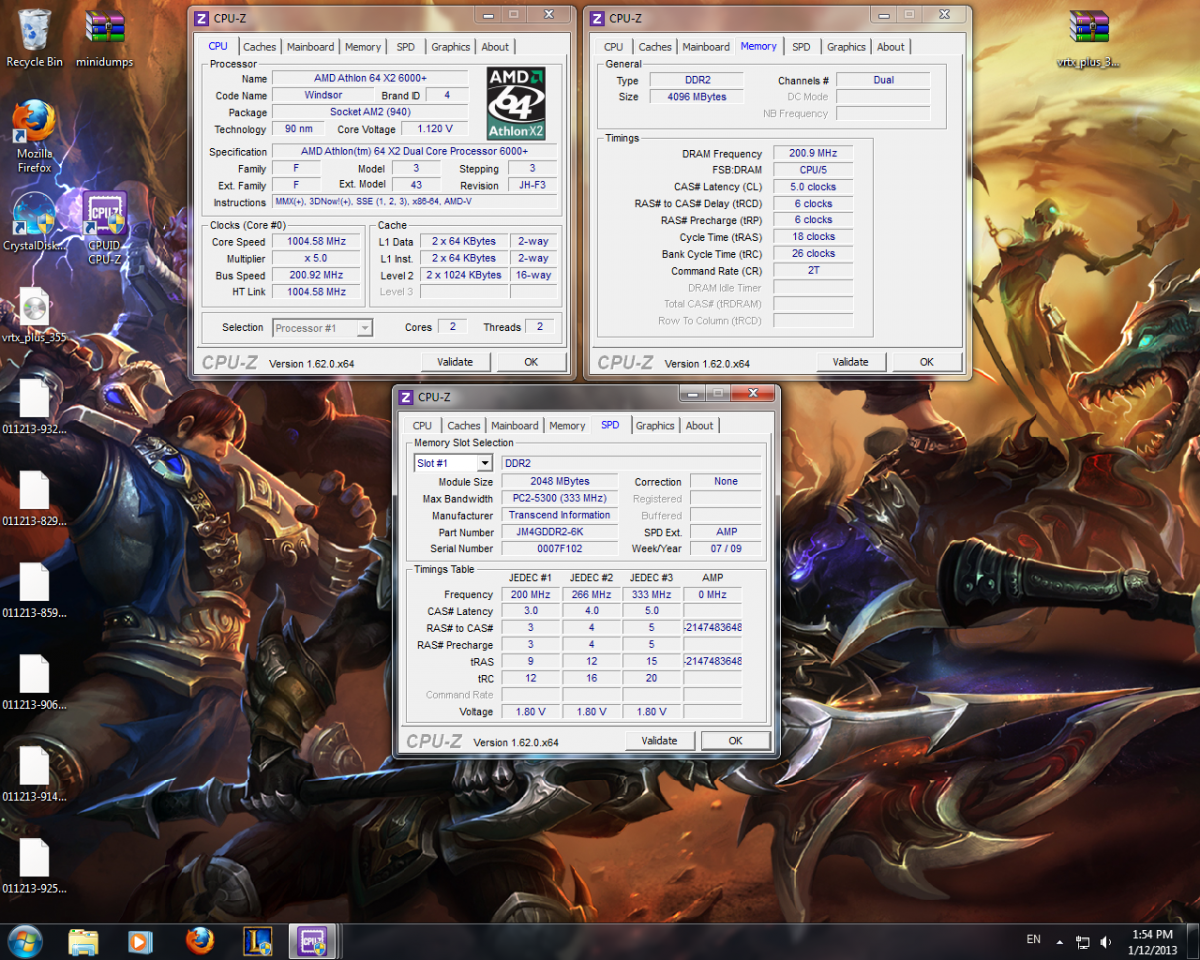
Task: Switch to CPU tab in SPD window
Action: 423,426
